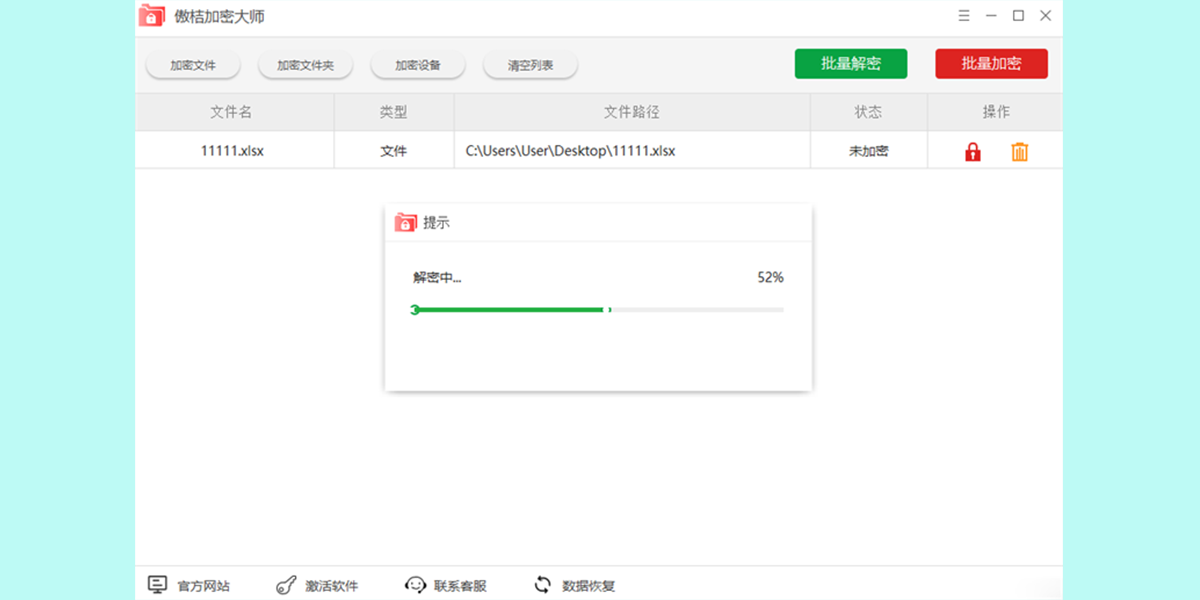Click the orange trash icon to remove 11111.xlsx
1200x600 pixels.
[1019, 151]
